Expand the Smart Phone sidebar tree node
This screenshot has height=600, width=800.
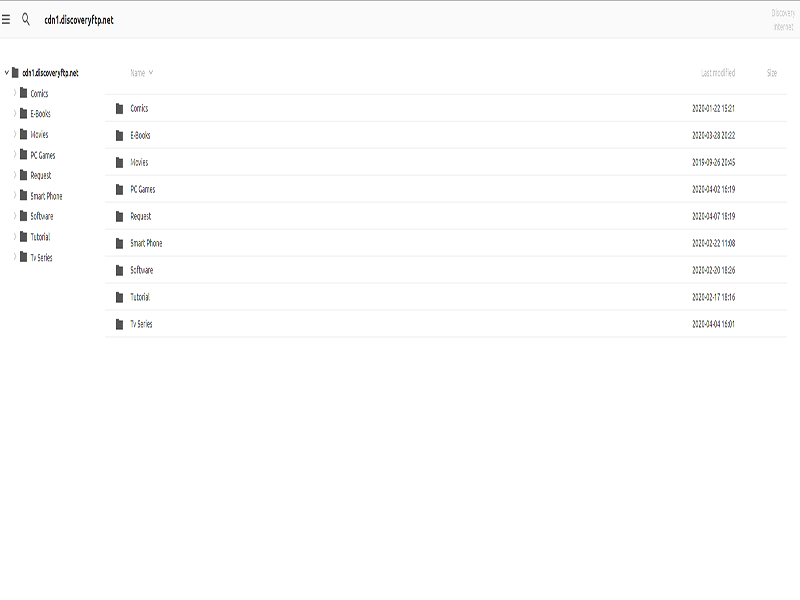coord(14,196)
